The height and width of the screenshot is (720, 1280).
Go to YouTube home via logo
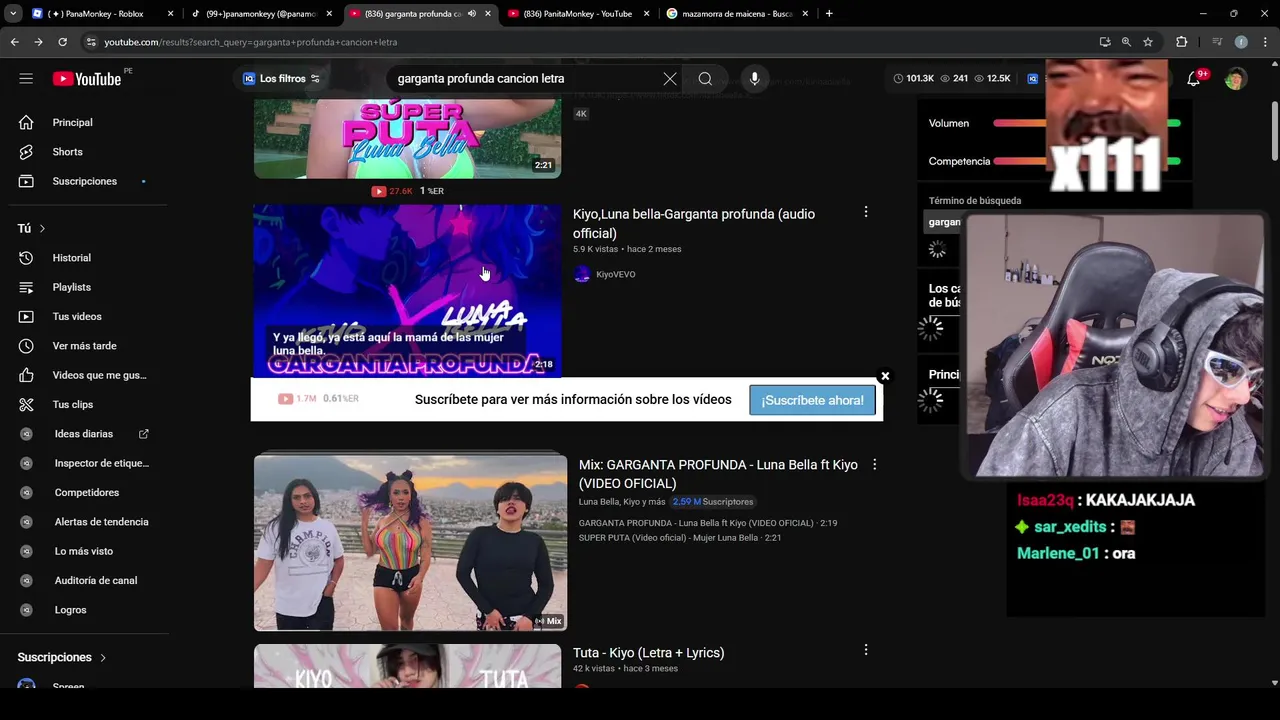87,78
